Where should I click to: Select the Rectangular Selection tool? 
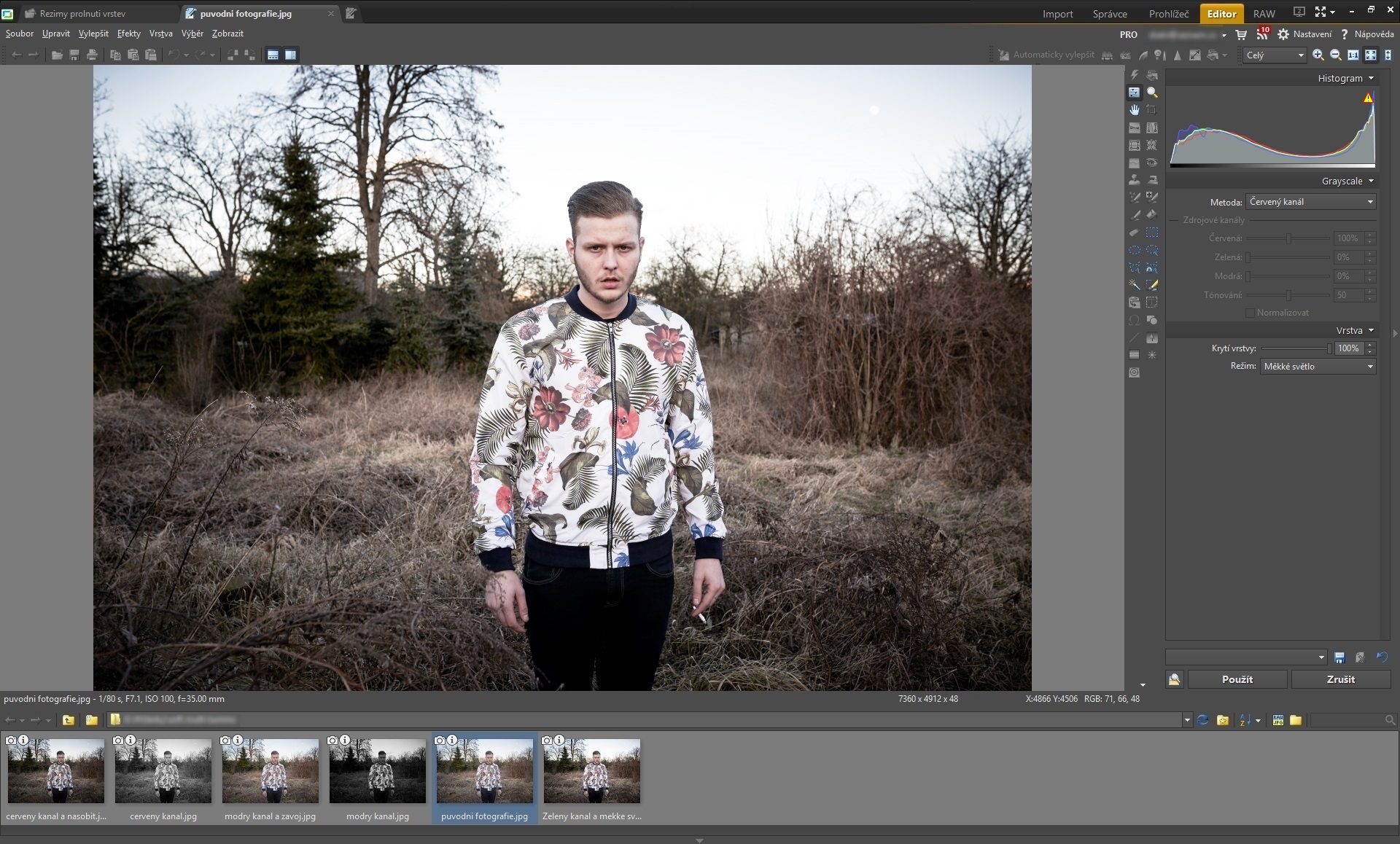tap(1152, 233)
